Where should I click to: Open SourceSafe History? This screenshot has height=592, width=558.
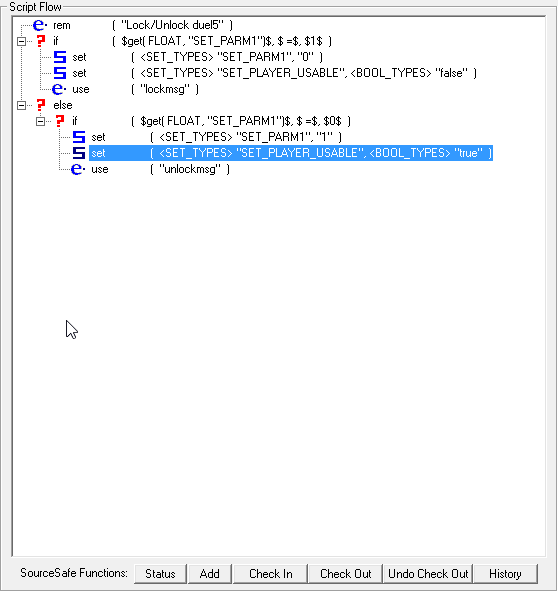point(505,574)
